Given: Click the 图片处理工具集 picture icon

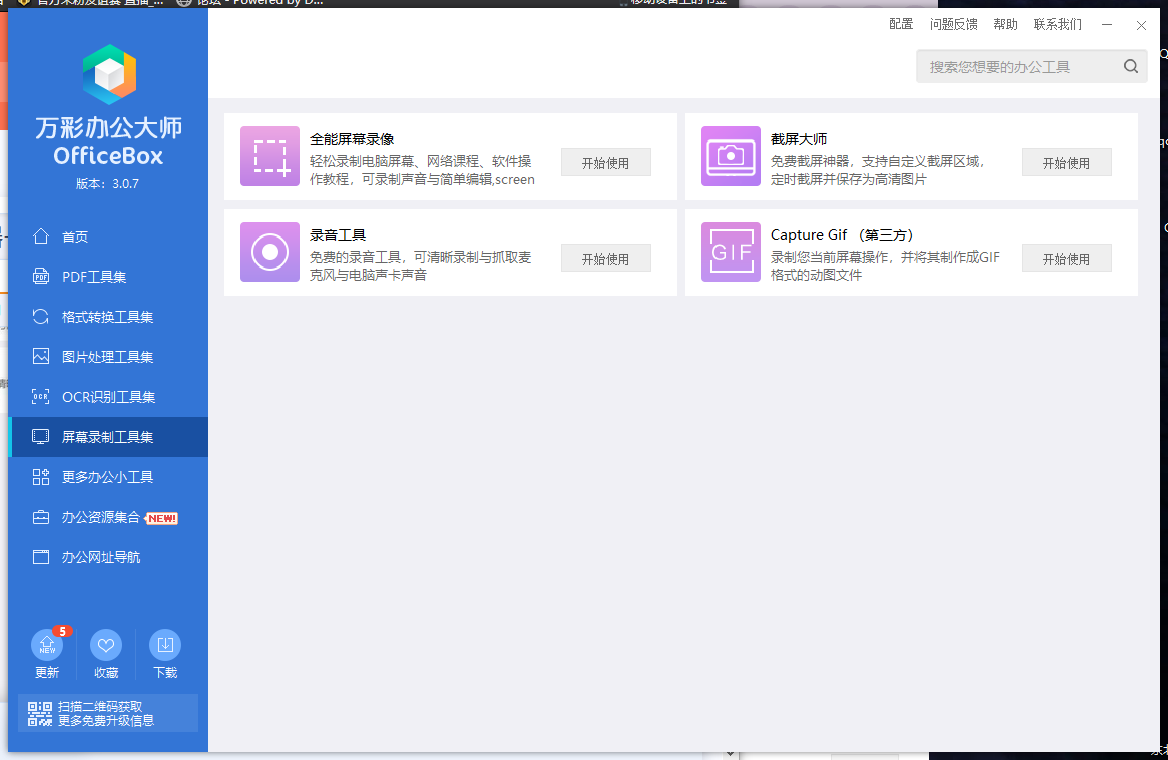Looking at the screenshot, I should click(x=41, y=356).
